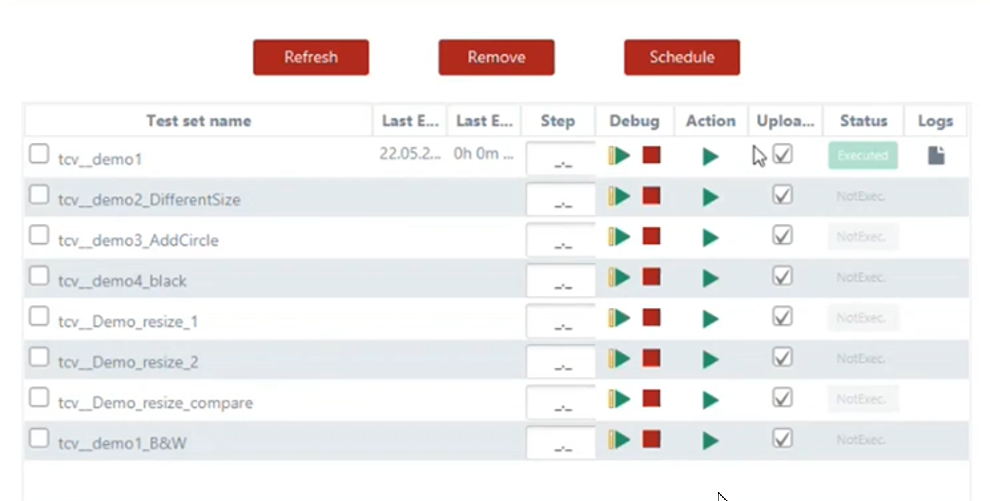990x501 pixels.
Task: Toggle upload checkbox for tcv__demo2_DifferentSize
Action: tap(783, 195)
